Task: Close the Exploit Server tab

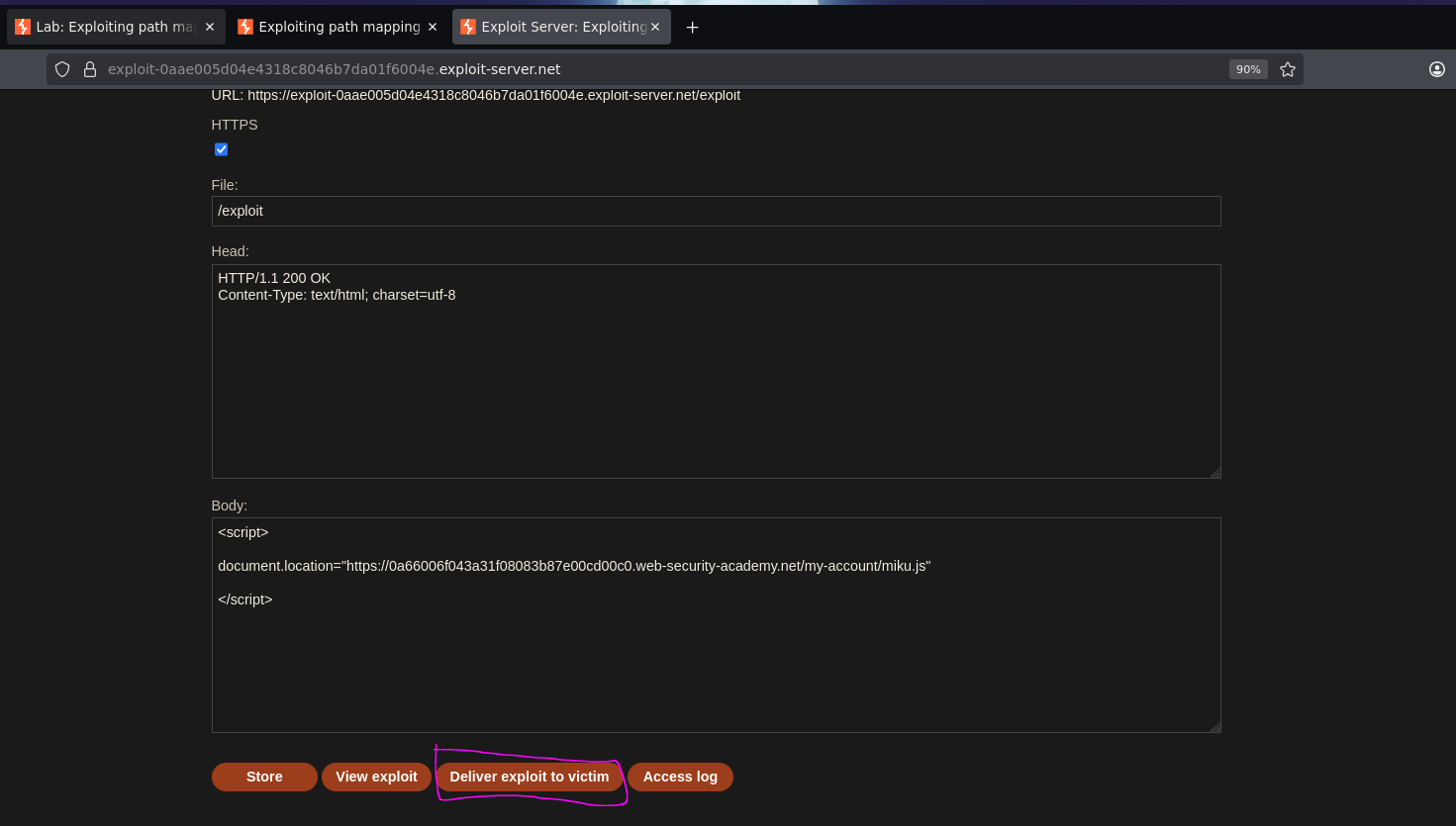Action: pos(655,27)
